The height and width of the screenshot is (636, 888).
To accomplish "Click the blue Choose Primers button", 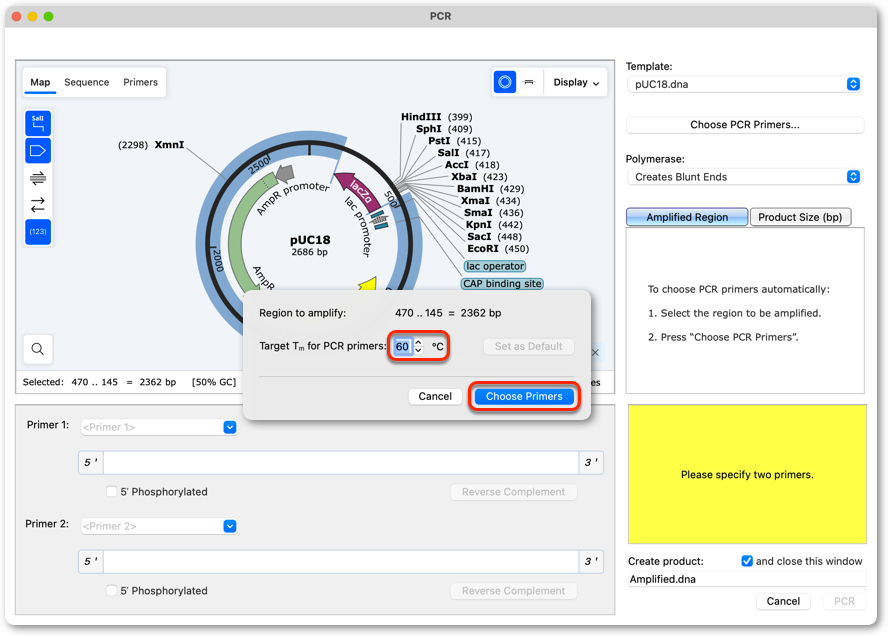I will (x=524, y=396).
